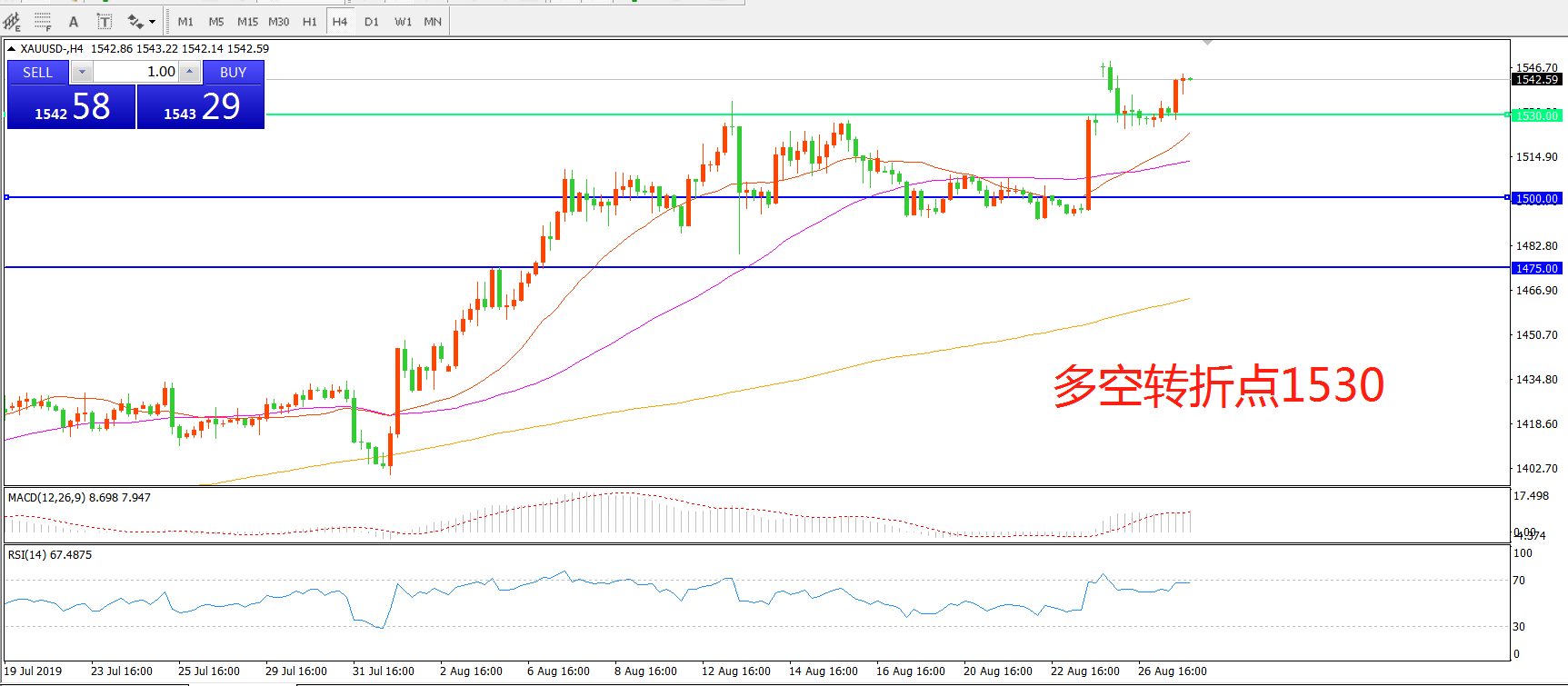Collapse the One Click Trading panel triangle

point(11,49)
